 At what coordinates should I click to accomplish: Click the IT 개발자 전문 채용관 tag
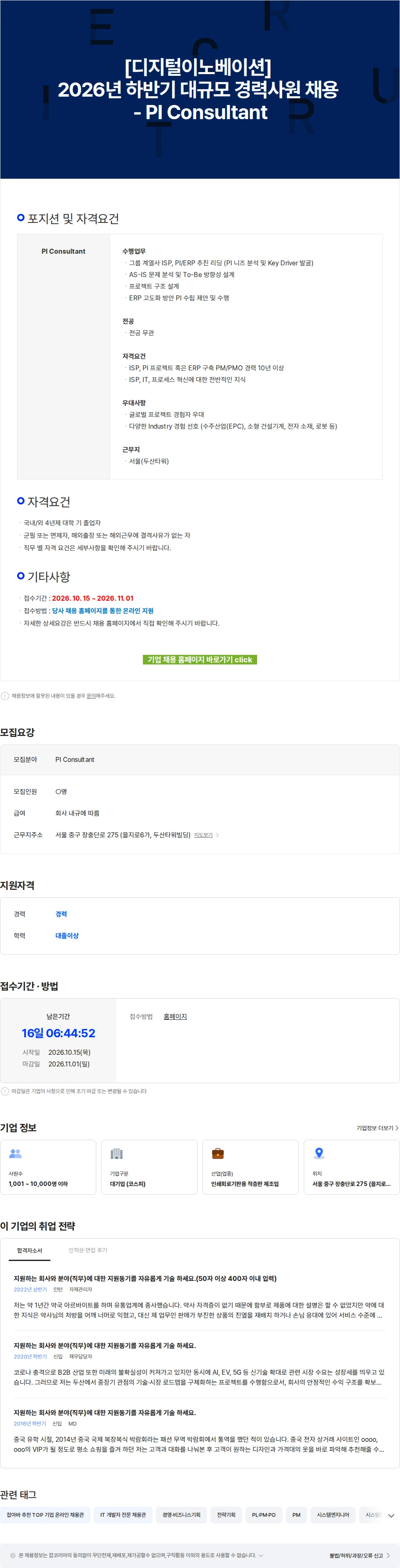pyautogui.click(x=123, y=1514)
